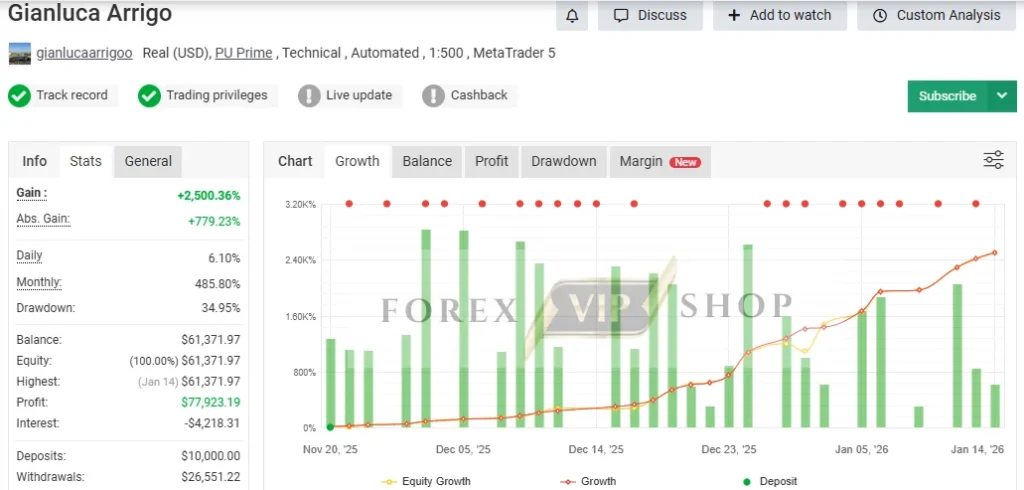
Task: Click the Subscribe button
Action: click(948, 96)
